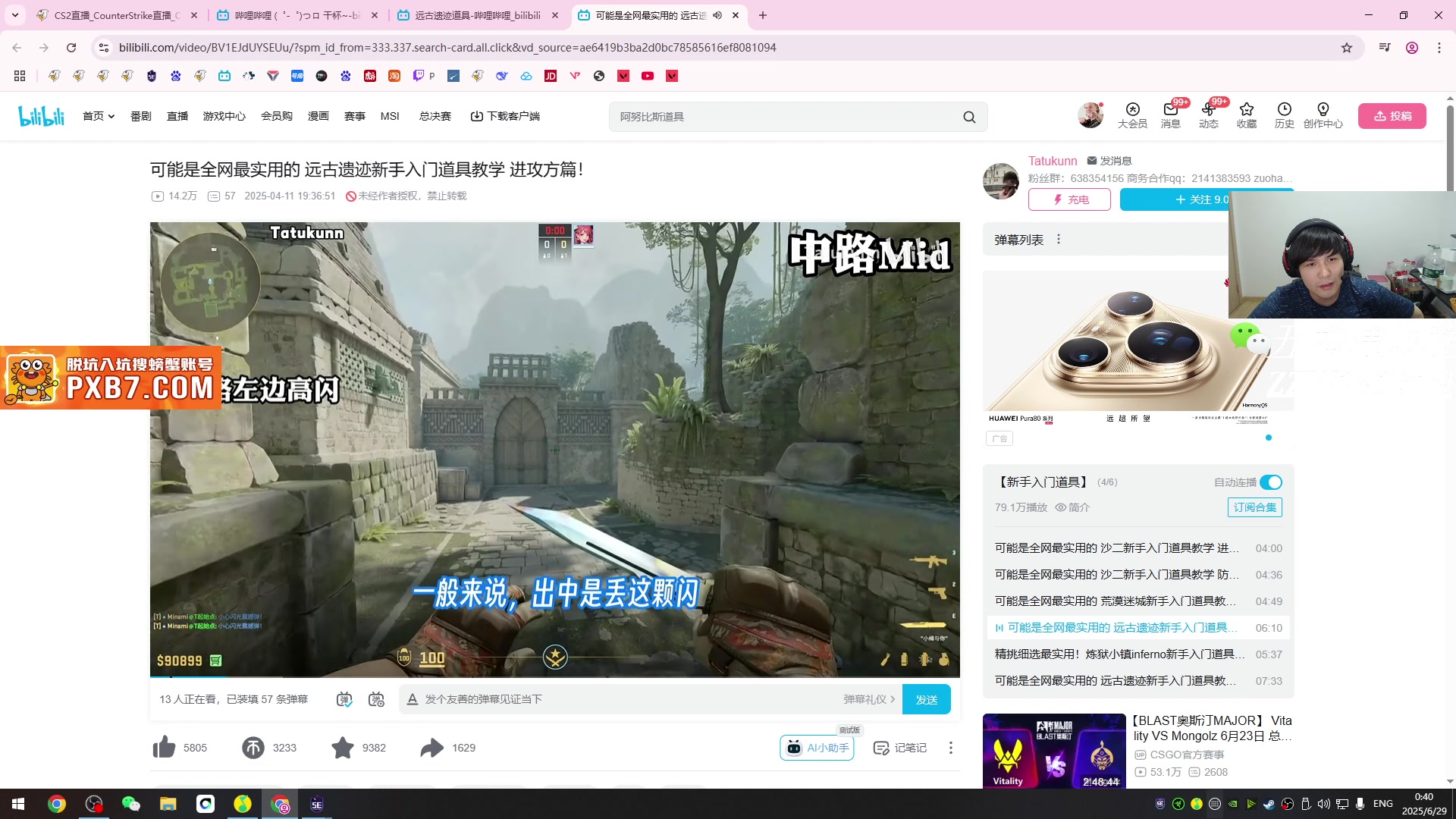Click Tatukunn uploader name link
Image resolution: width=1456 pixels, height=819 pixels.
coord(1053,161)
